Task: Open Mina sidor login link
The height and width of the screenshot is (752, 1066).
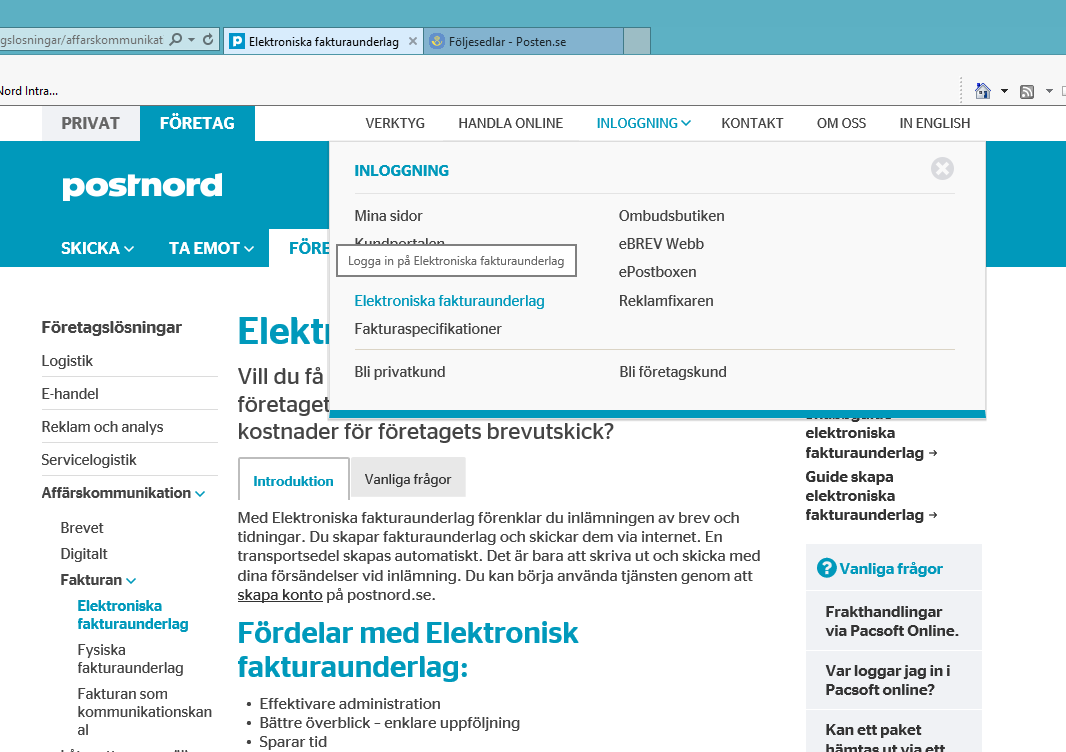Action: pyautogui.click(x=388, y=216)
